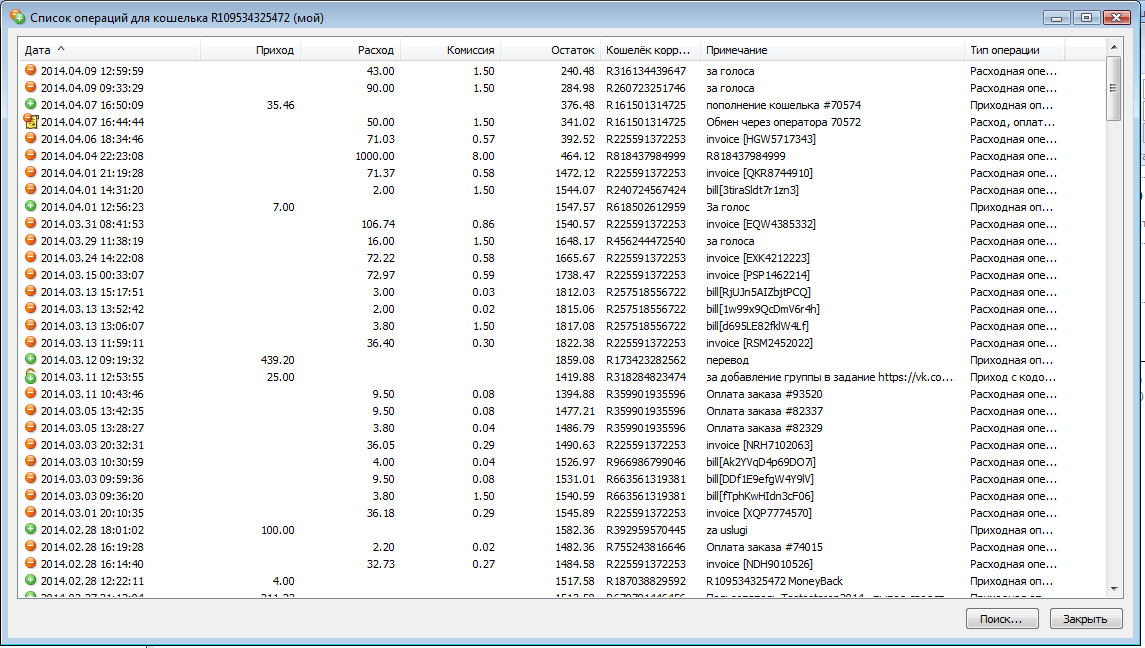The image size is (1145, 648).
Task: Sort by the Расход column header
Action: 350,50
